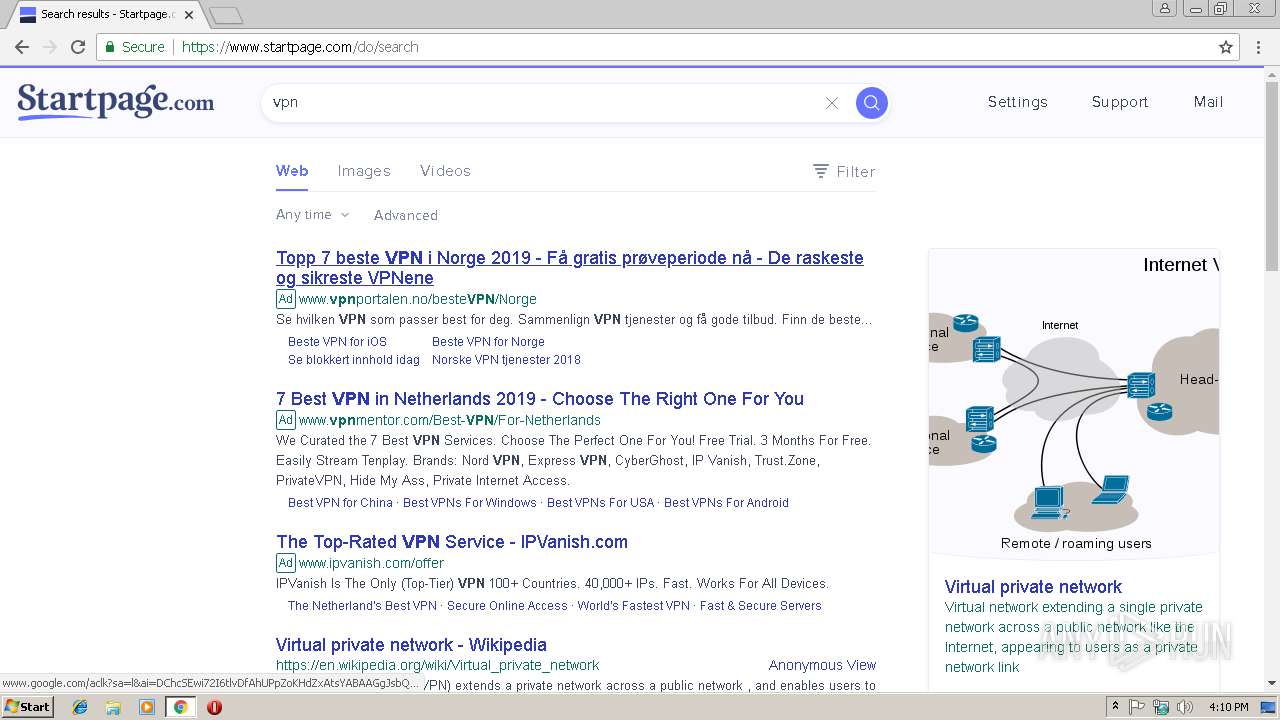Screen dimensions: 1280x720
Task: Open the volume speaker tray icon
Action: coord(1184,707)
